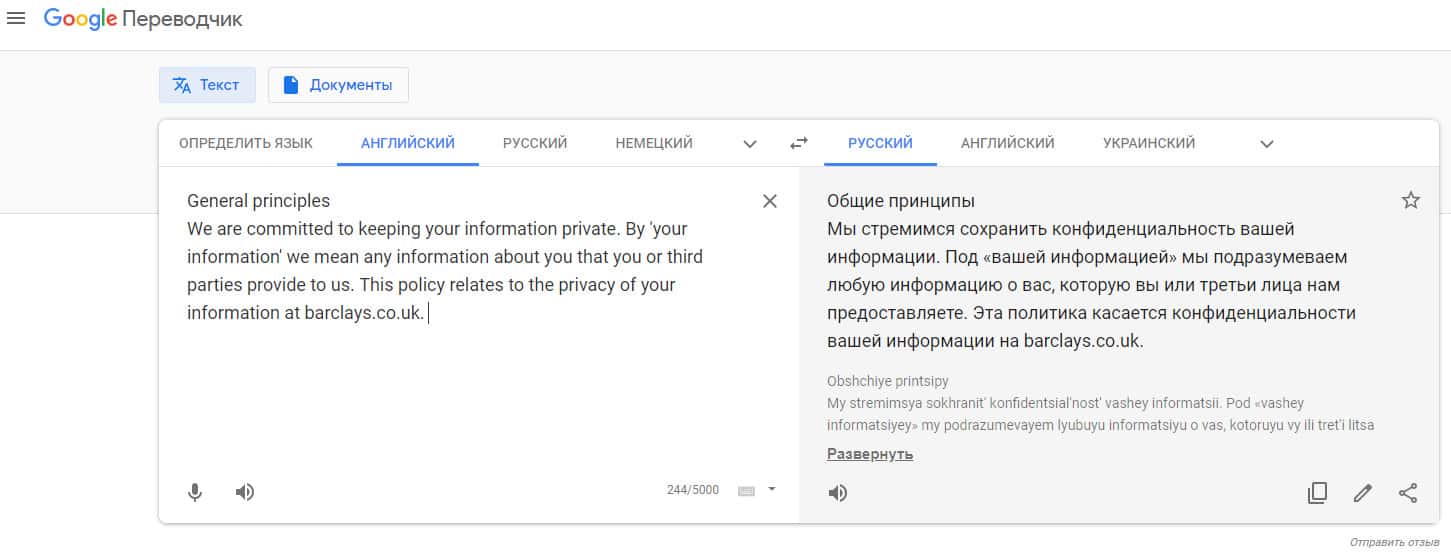
Task: Click Развернуть to expand transliteration
Action: (x=870, y=454)
